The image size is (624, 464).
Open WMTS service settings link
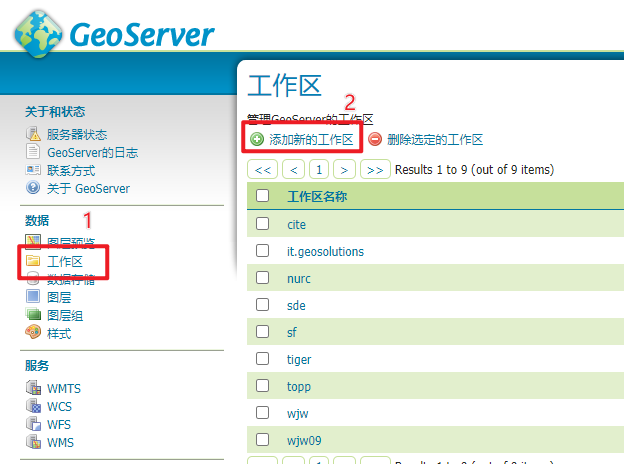64,388
